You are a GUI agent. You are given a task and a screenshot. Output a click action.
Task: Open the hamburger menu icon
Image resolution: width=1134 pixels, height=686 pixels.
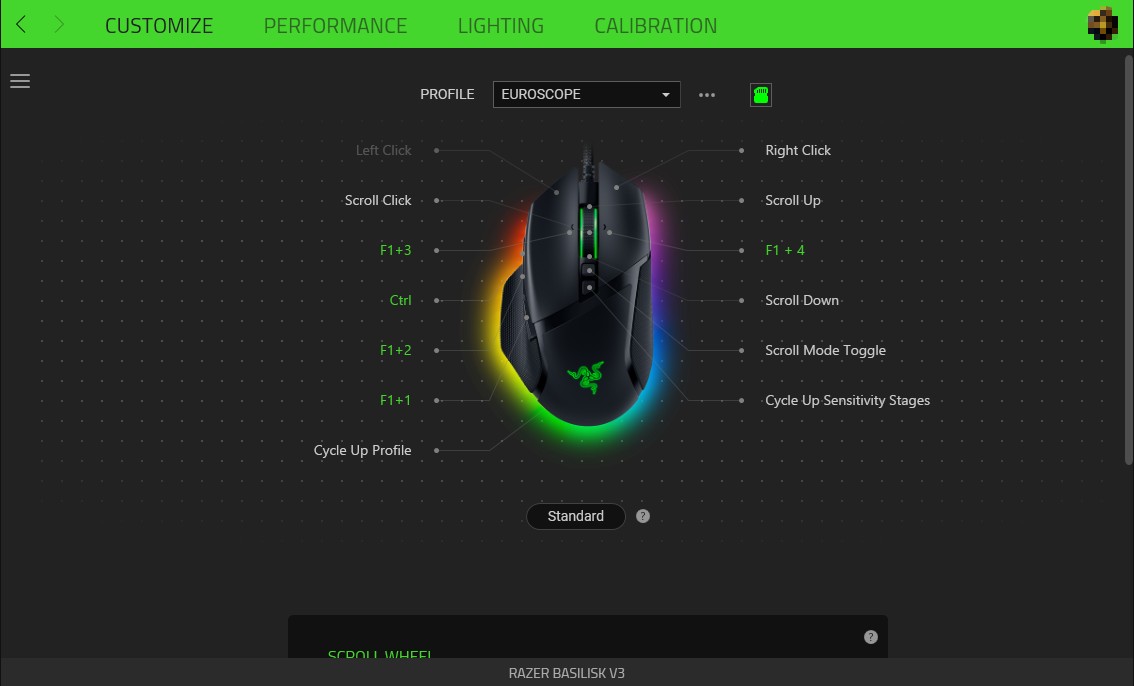(x=20, y=81)
